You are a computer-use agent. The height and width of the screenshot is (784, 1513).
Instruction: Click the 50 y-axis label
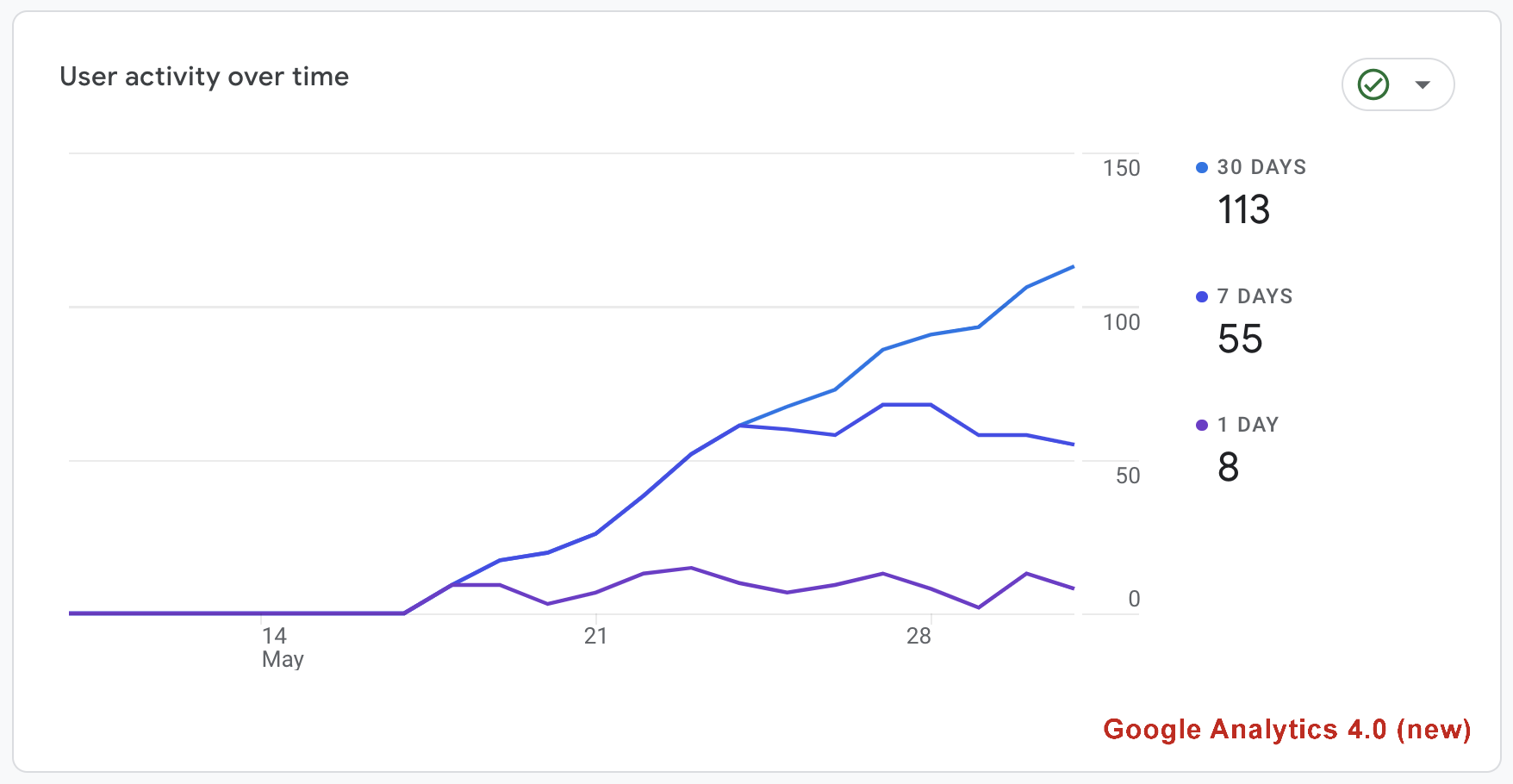click(x=1127, y=476)
